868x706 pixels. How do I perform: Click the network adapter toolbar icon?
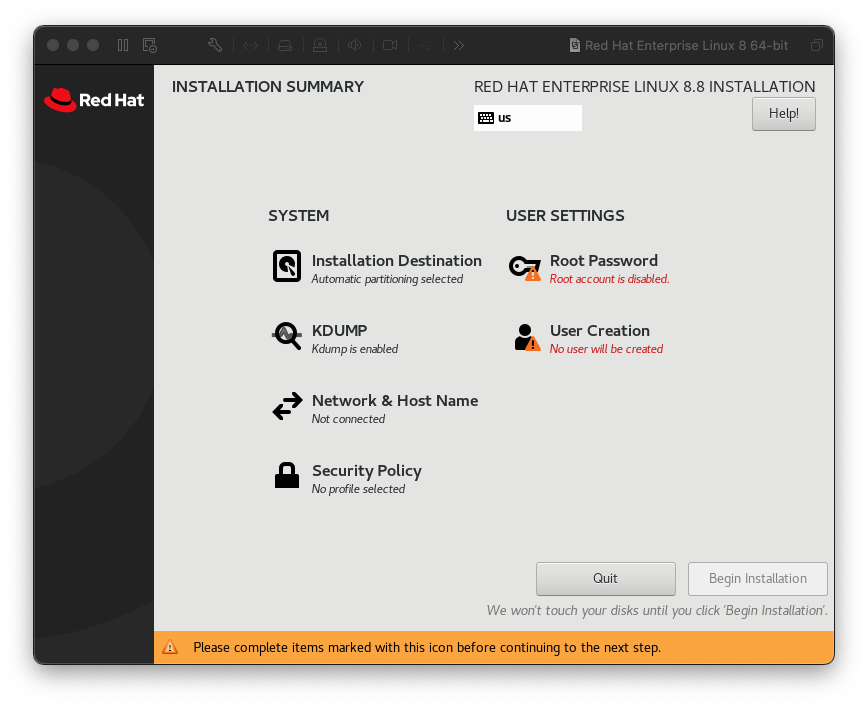pos(250,45)
